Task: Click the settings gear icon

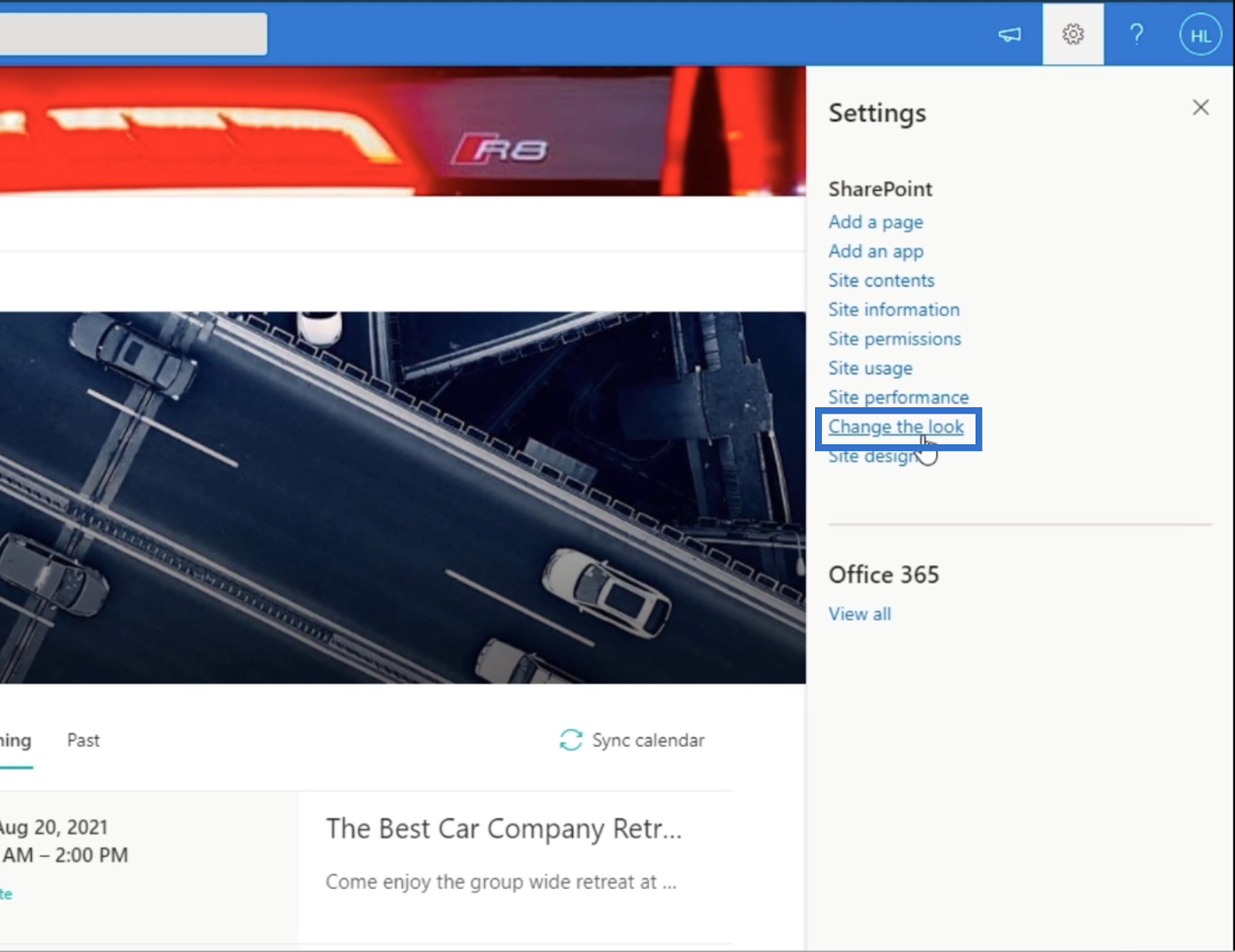Action: pos(1073,35)
